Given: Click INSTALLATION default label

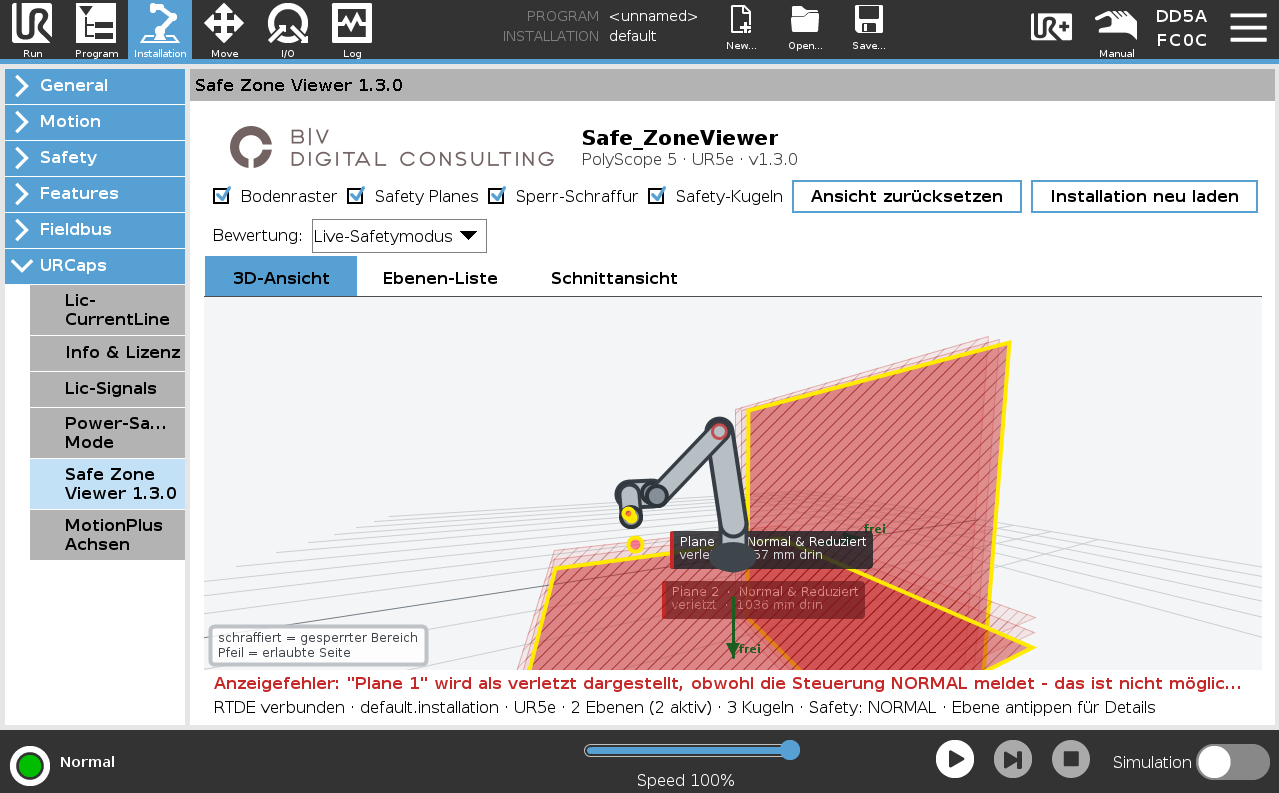Looking at the screenshot, I should click(579, 36).
